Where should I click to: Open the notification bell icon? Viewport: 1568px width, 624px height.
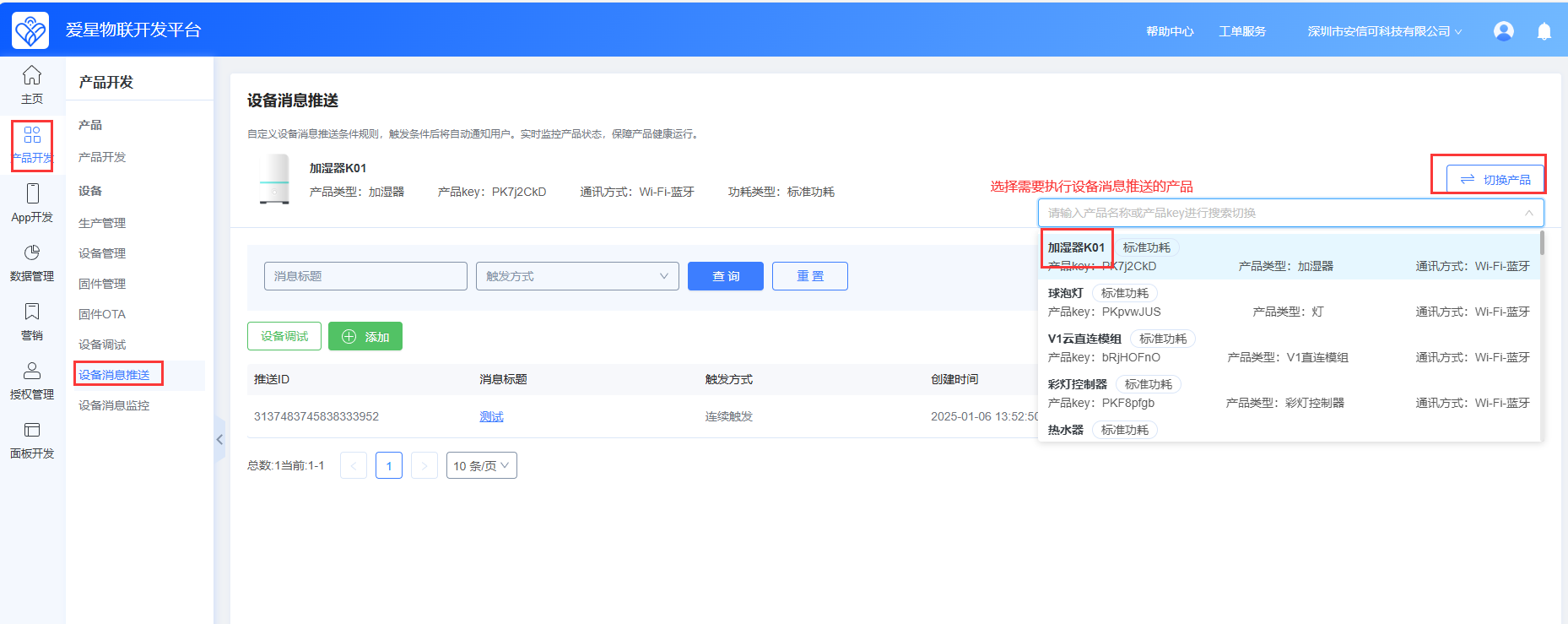pos(1544,31)
